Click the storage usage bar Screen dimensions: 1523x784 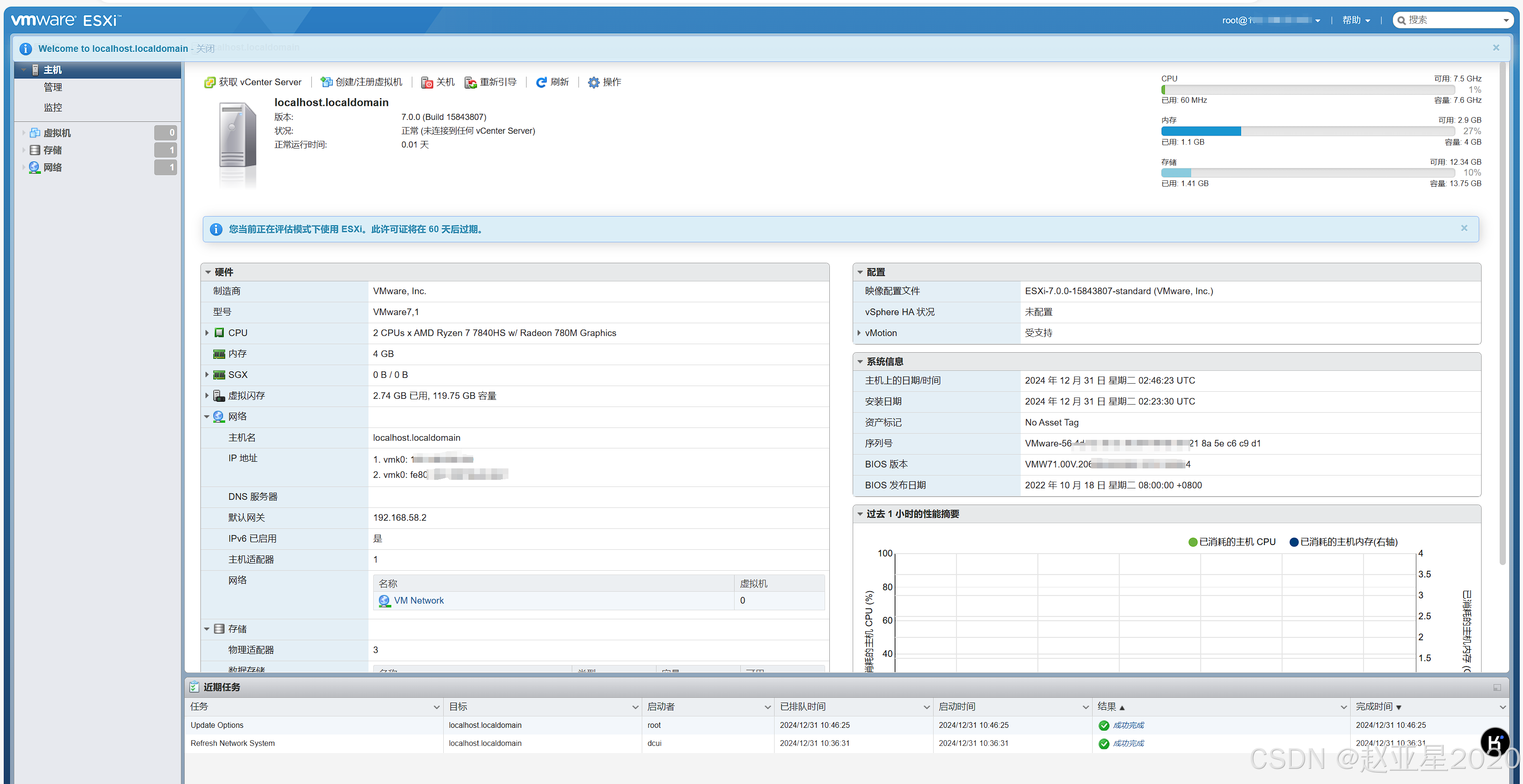point(1308,173)
